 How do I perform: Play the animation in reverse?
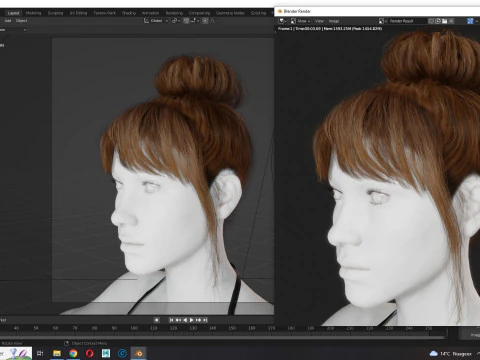185,320
